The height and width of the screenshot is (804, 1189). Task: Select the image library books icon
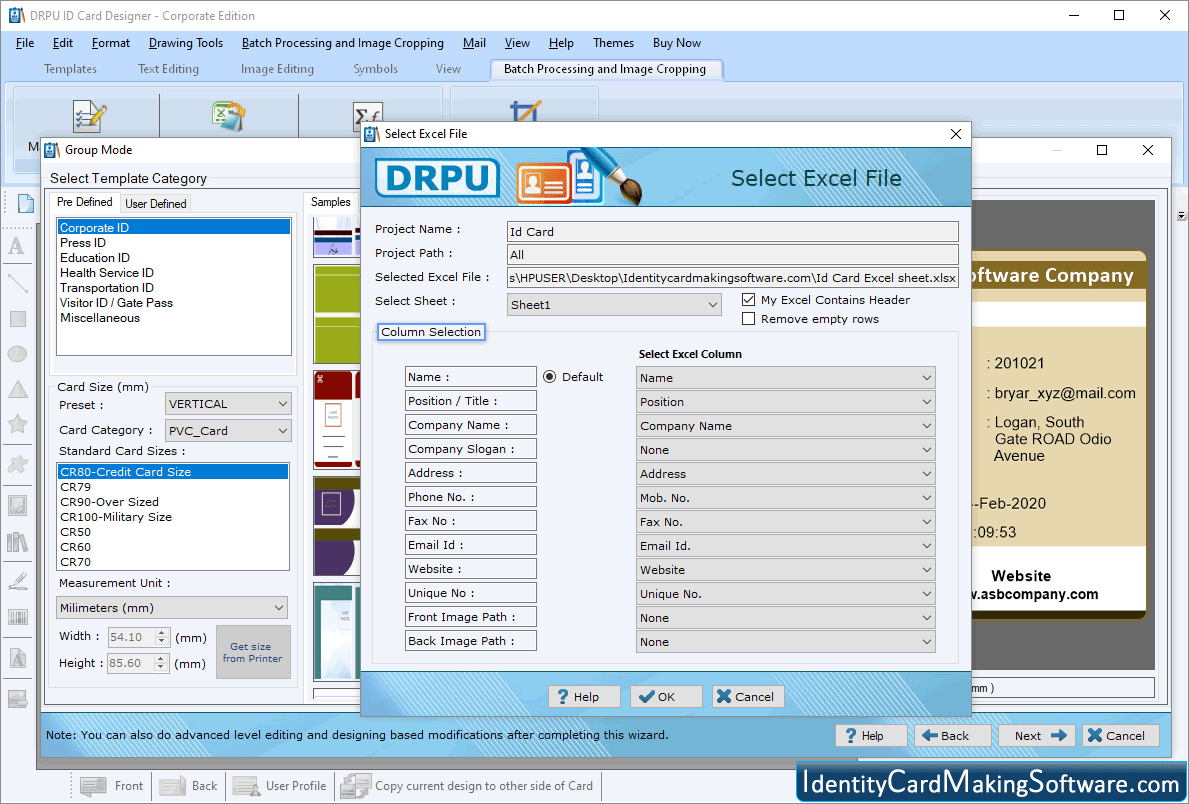pyautogui.click(x=17, y=542)
